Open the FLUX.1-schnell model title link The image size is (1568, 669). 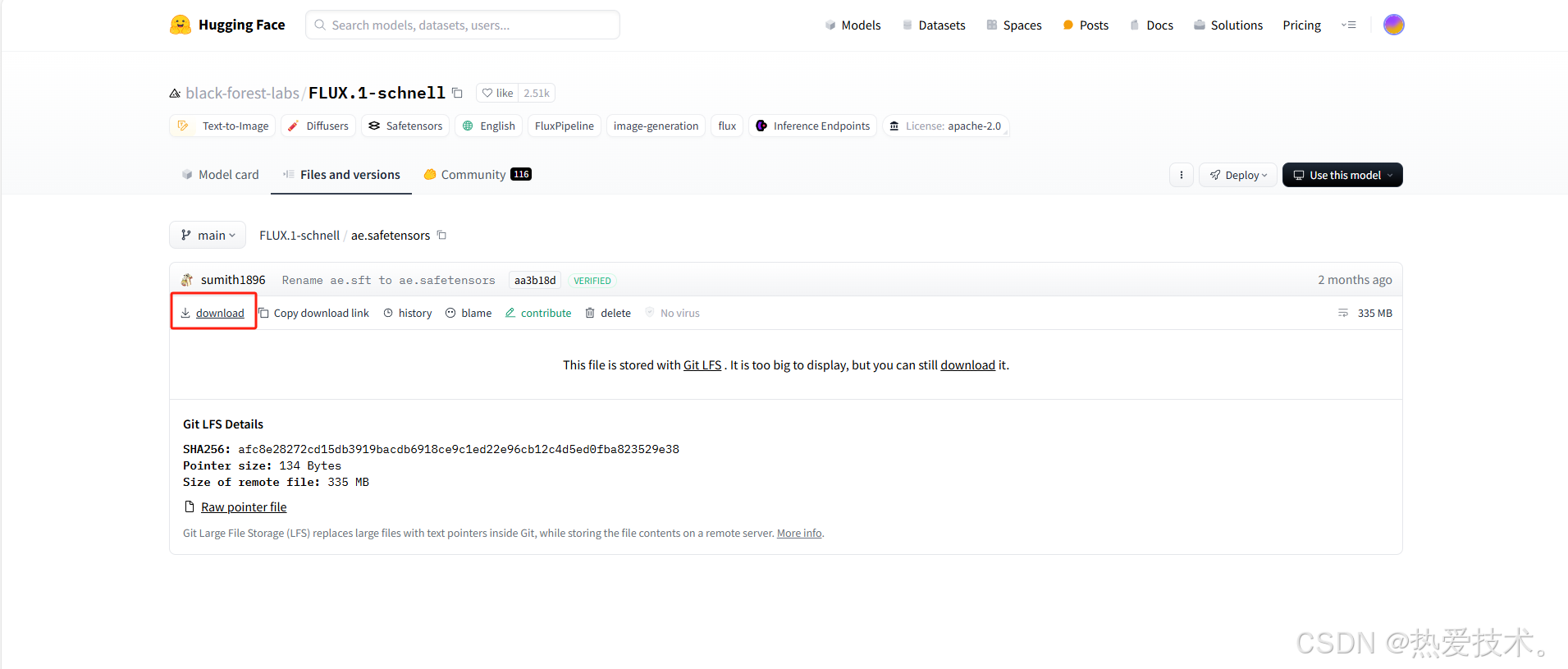click(377, 93)
